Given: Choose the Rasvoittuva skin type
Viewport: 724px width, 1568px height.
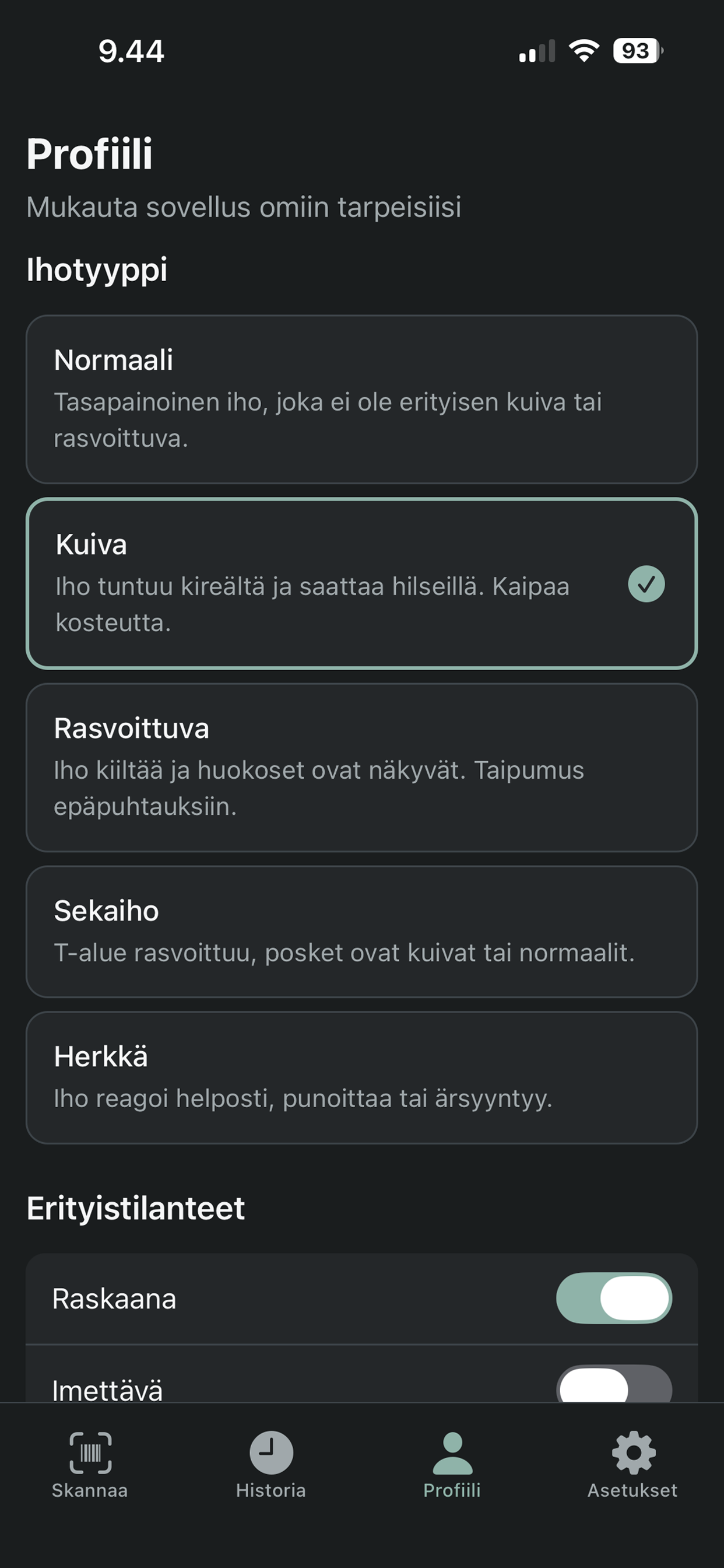Looking at the screenshot, I should point(362,766).
